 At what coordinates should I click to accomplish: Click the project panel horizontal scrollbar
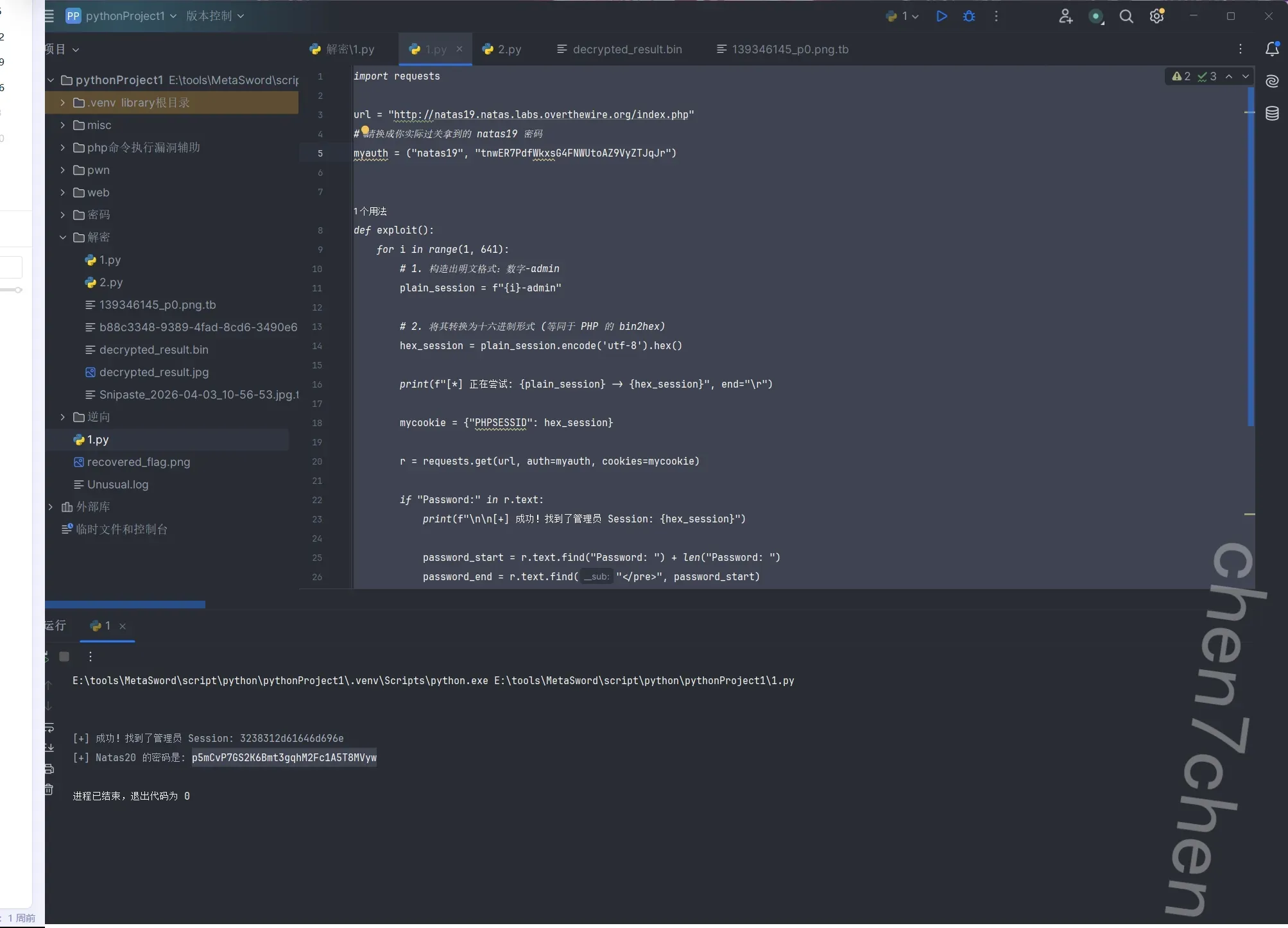pyautogui.click(x=125, y=605)
